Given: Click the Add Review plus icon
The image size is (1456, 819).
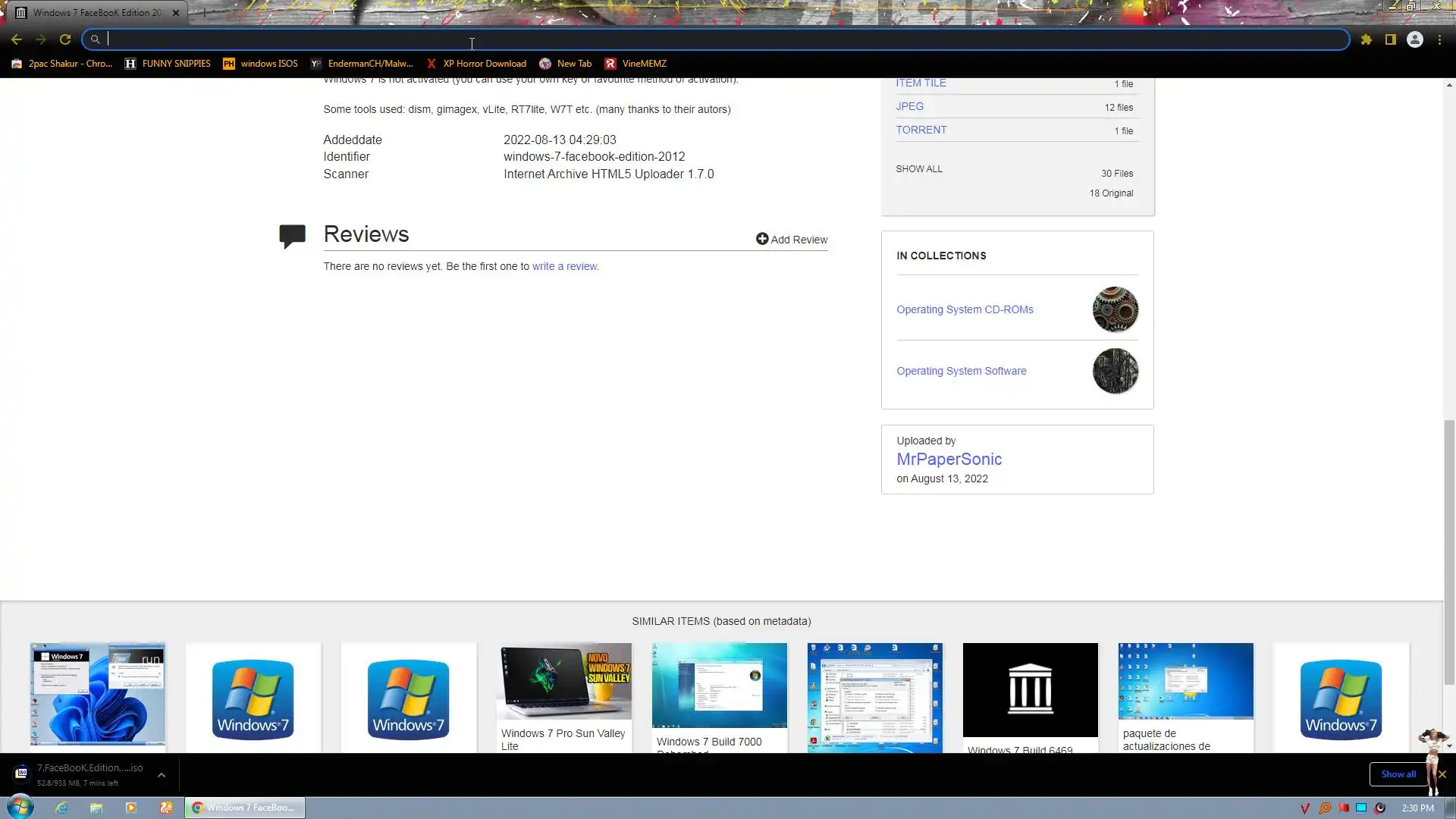Looking at the screenshot, I should 762,239.
